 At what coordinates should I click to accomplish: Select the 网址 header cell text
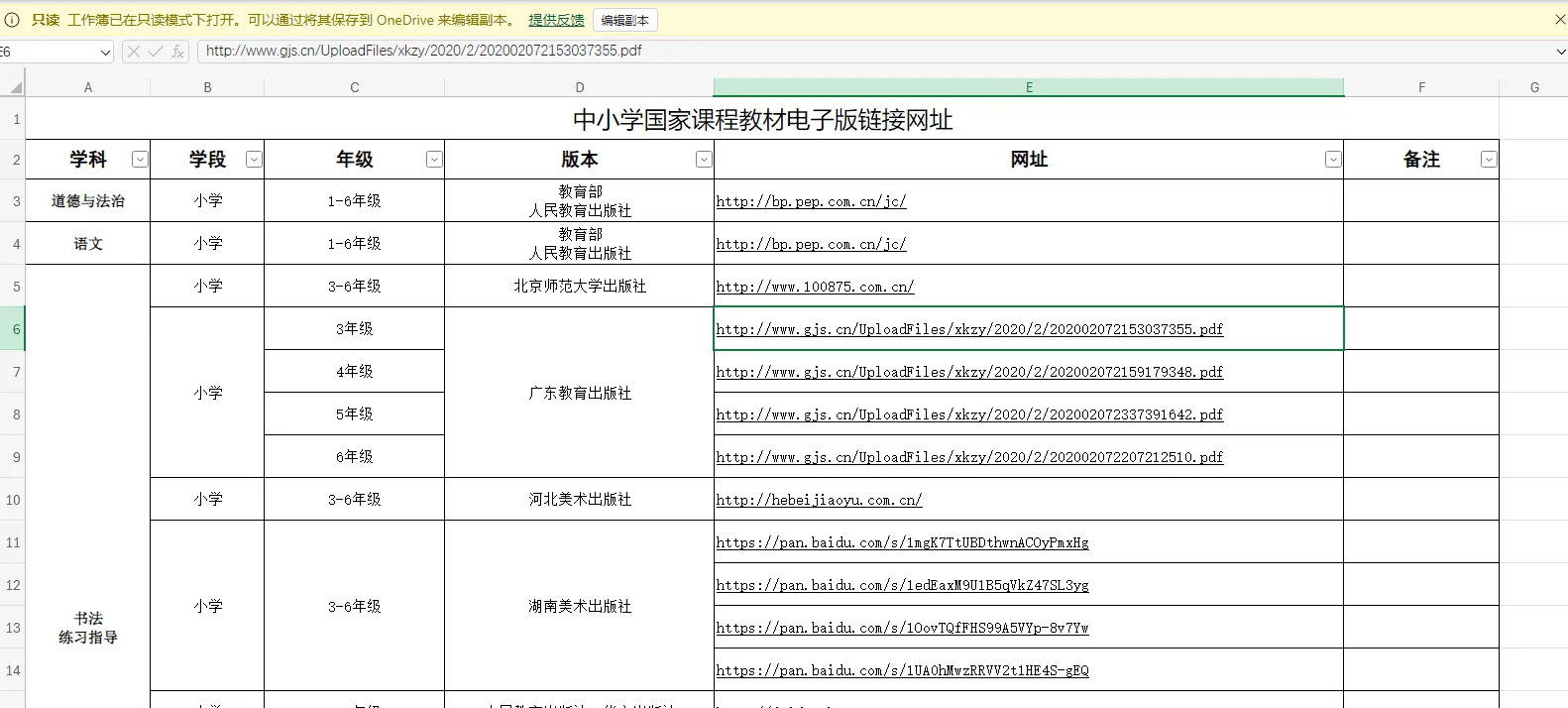pyautogui.click(x=1029, y=160)
